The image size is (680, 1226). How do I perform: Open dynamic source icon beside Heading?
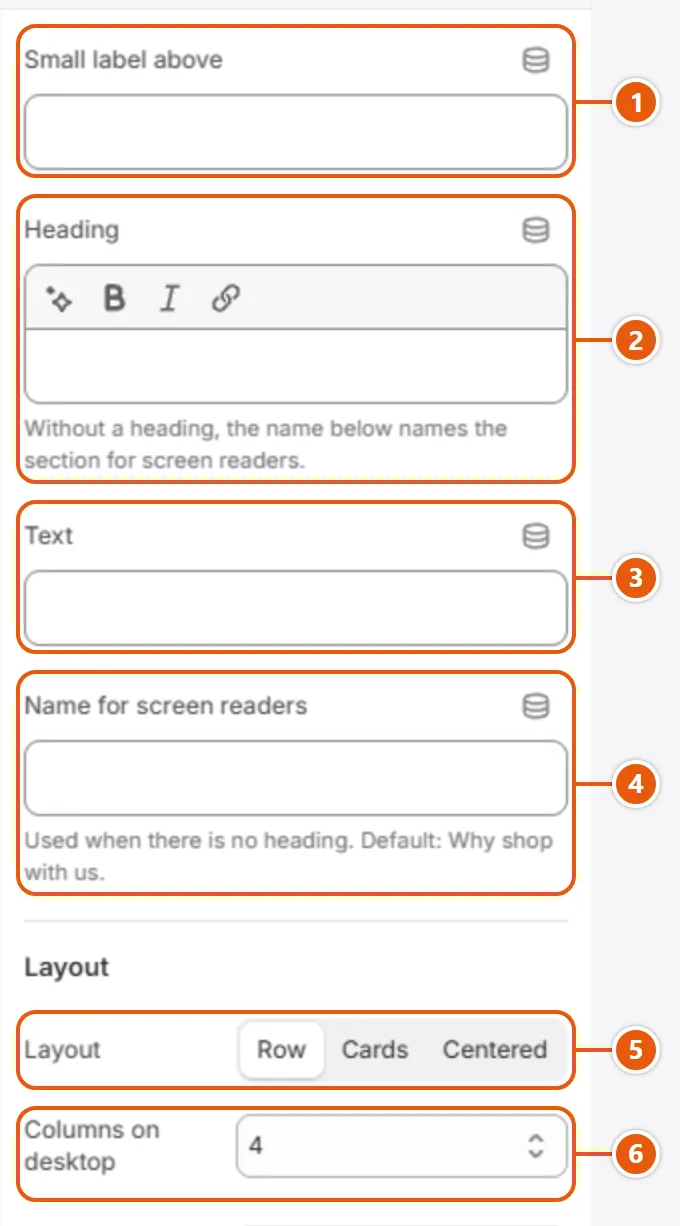(537, 231)
